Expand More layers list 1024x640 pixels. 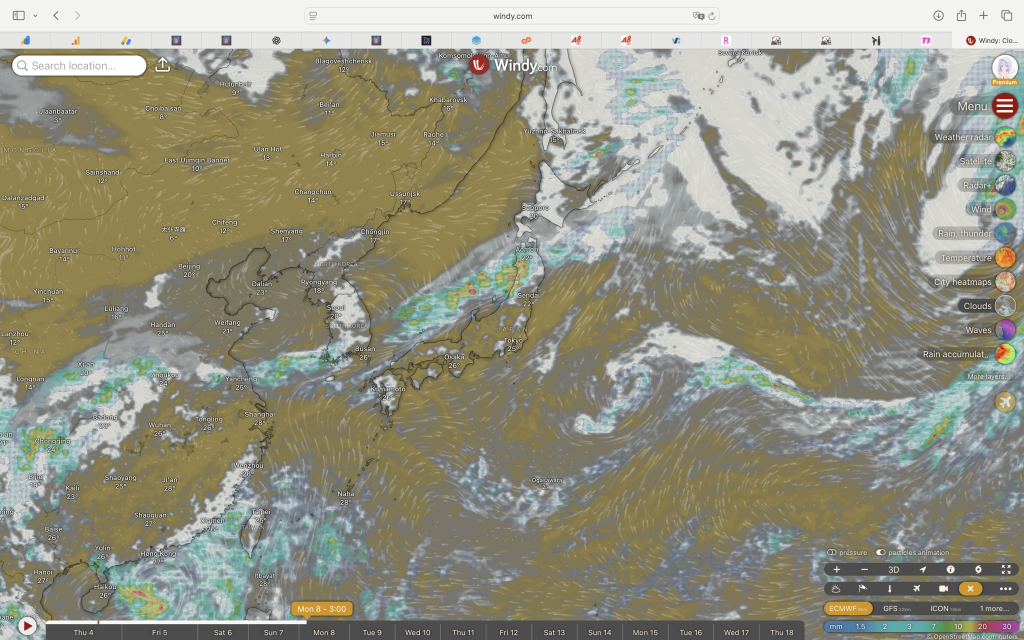pyautogui.click(x=987, y=376)
